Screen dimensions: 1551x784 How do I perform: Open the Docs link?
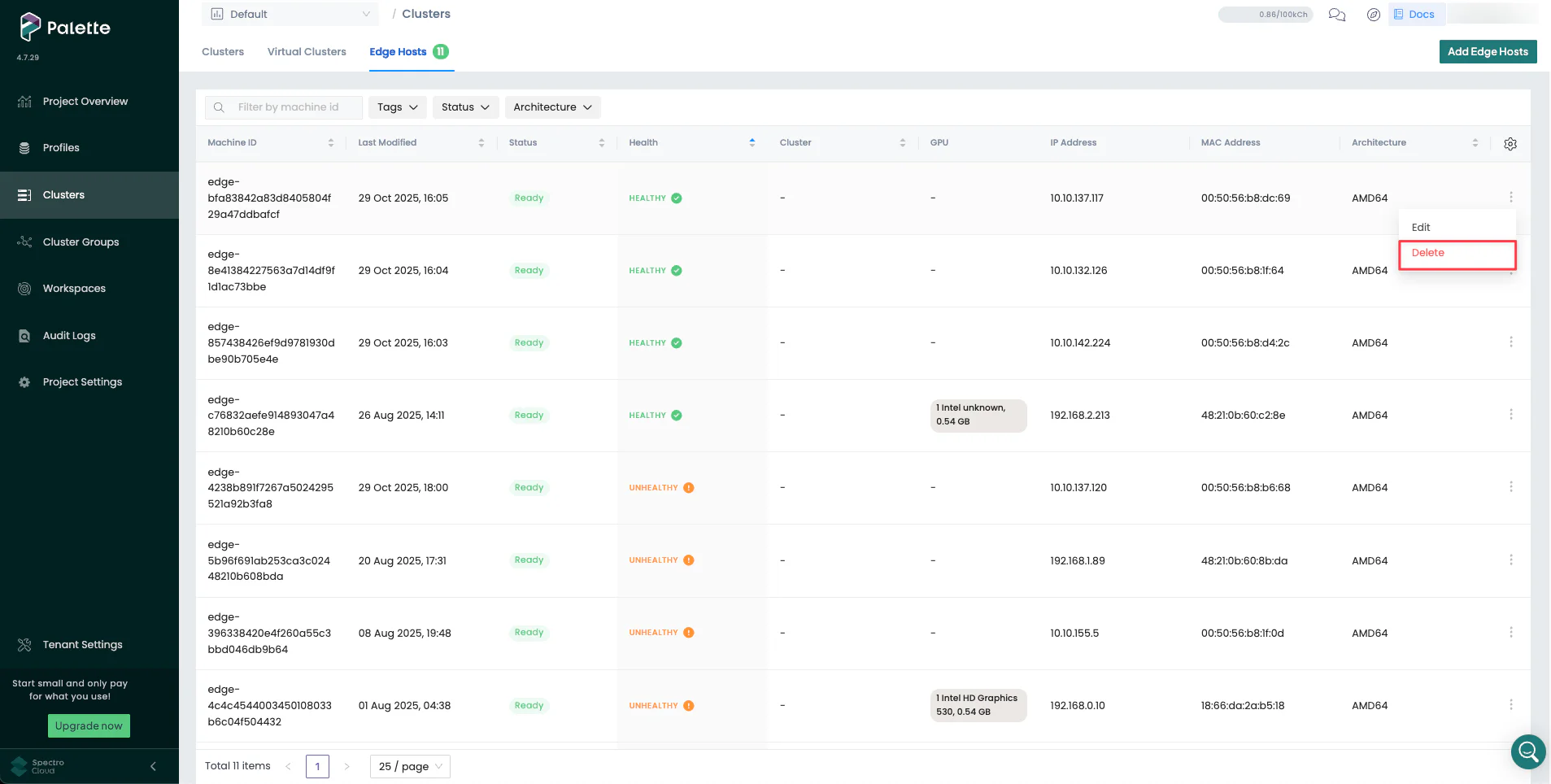(x=1416, y=14)
